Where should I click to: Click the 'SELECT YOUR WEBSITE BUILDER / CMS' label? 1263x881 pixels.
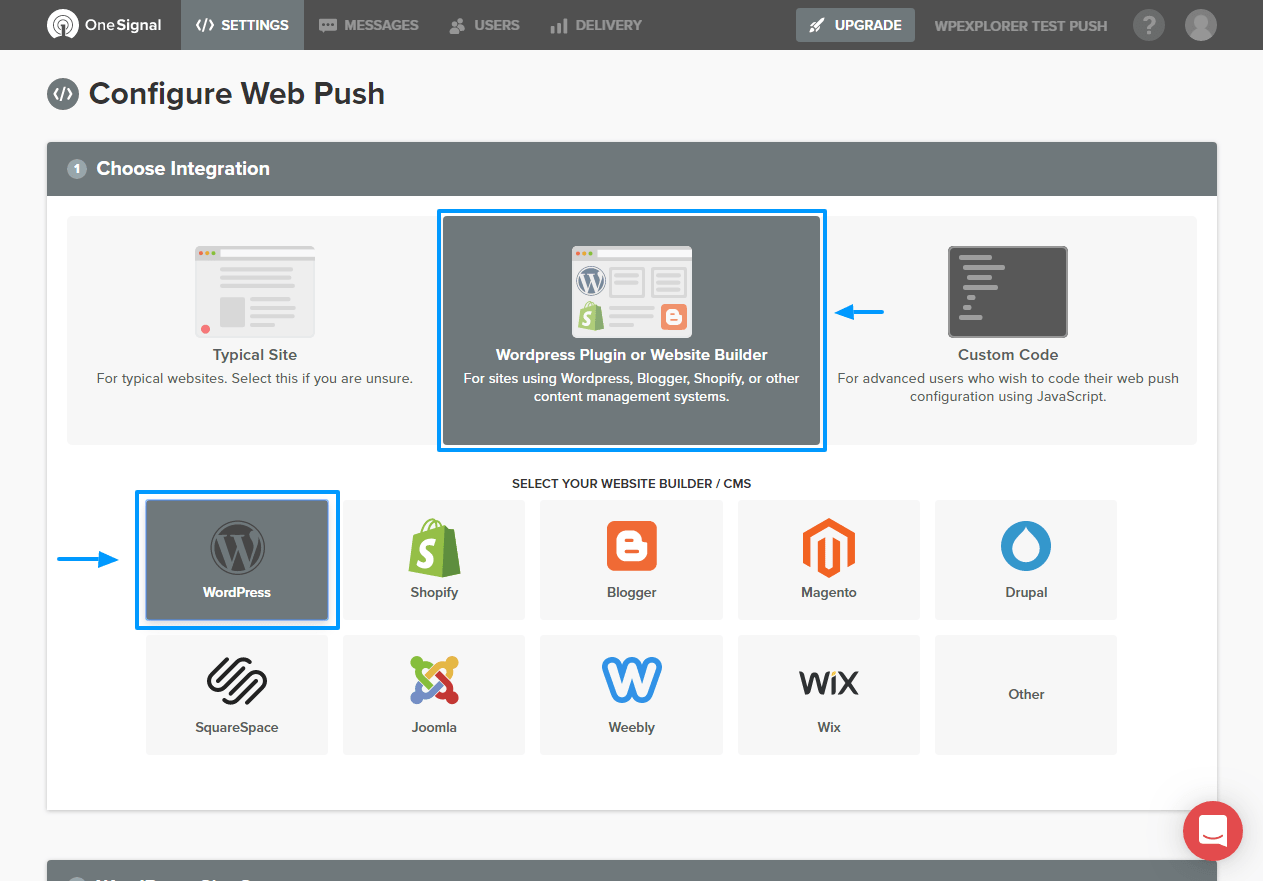coord(632,484)
